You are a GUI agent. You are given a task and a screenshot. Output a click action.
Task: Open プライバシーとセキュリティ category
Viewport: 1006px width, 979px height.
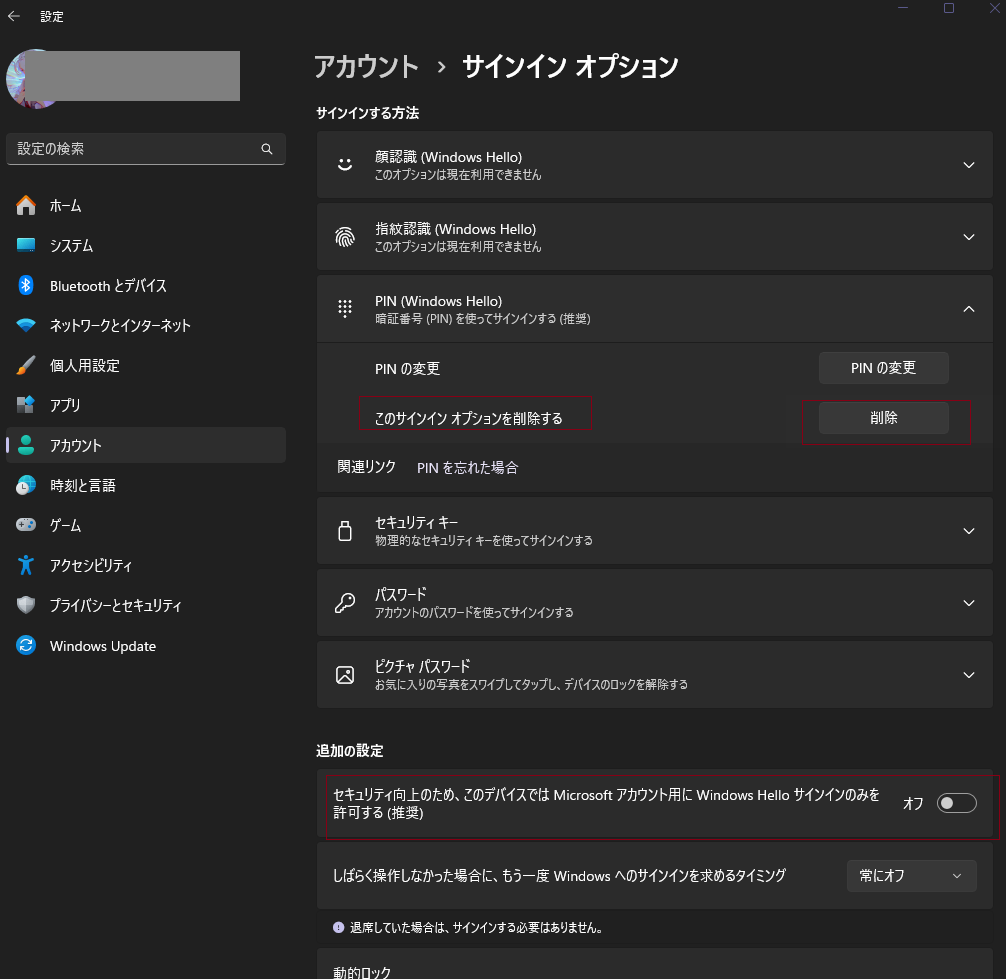pos(146,605)
